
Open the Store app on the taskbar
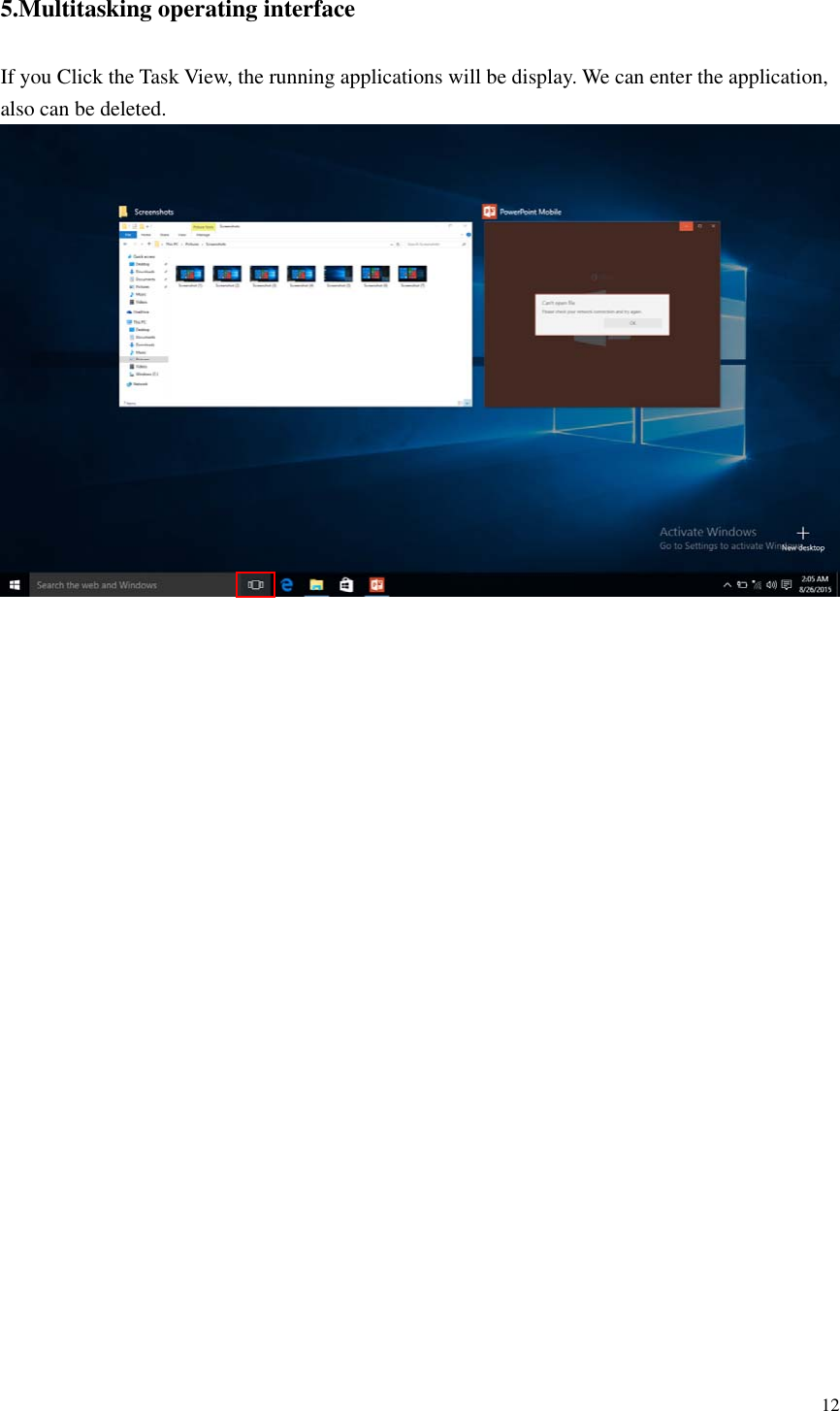click(346, 585)
